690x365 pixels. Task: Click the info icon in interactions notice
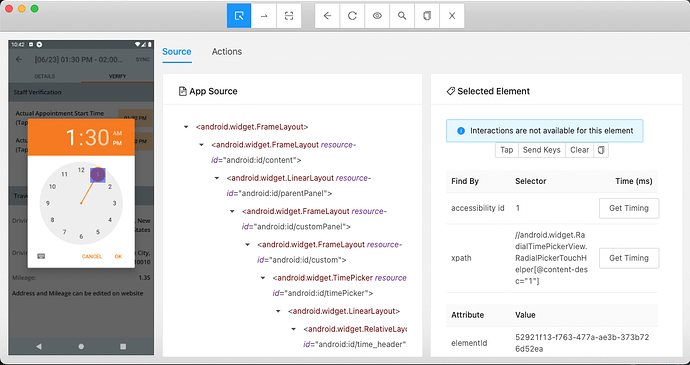(x=461, y=131)
